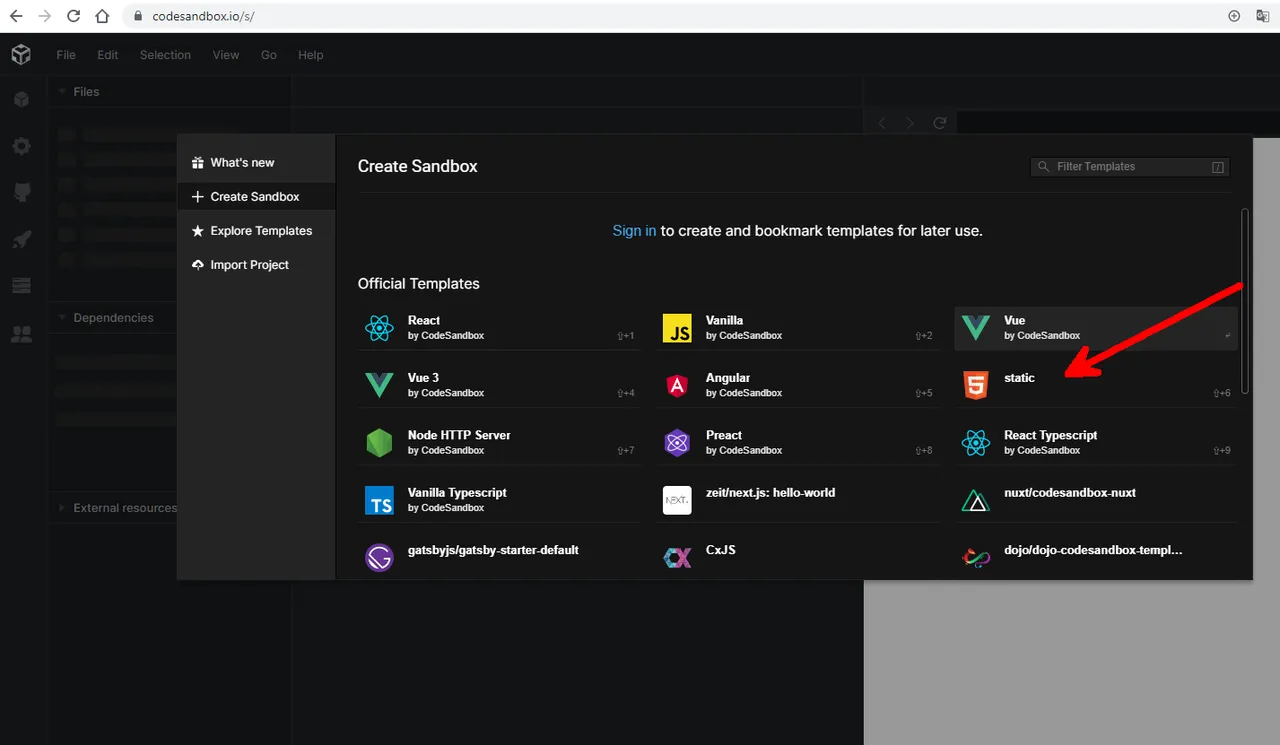Screen dimensions: 1280x745
Task: Choose the Vue template logo
Action: 975,327
